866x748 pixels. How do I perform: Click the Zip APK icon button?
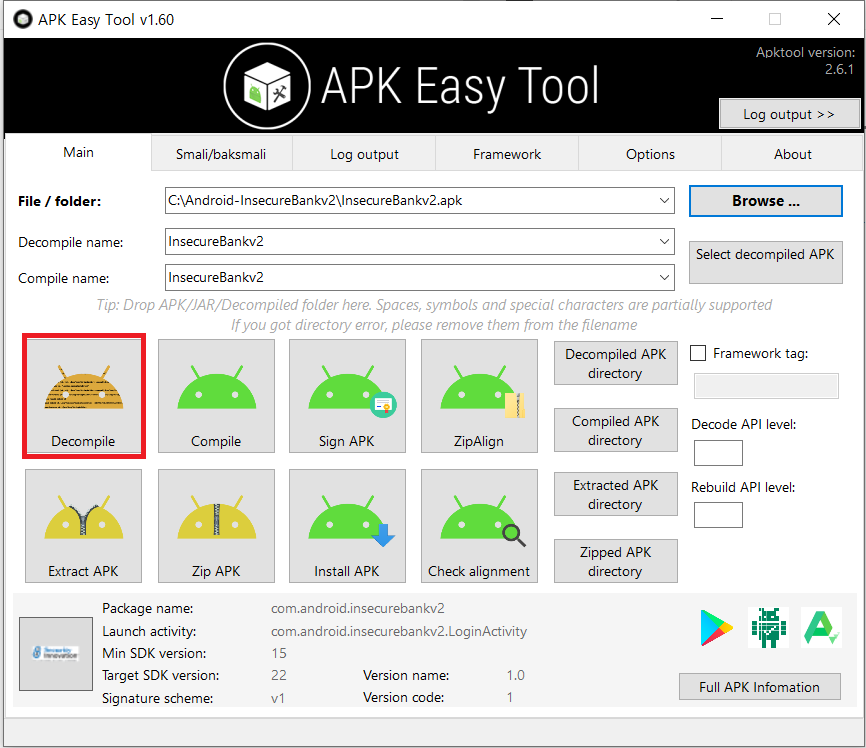point(216,526)
